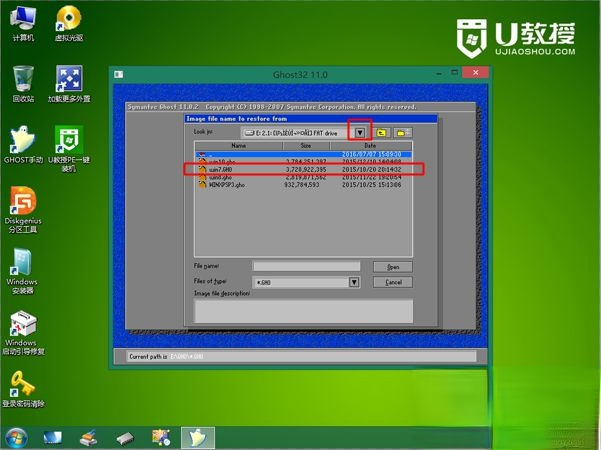Viewport: 601px width, 450px height.
Task: Expand the Look in drive dropdown arrow
Action: 360,133
